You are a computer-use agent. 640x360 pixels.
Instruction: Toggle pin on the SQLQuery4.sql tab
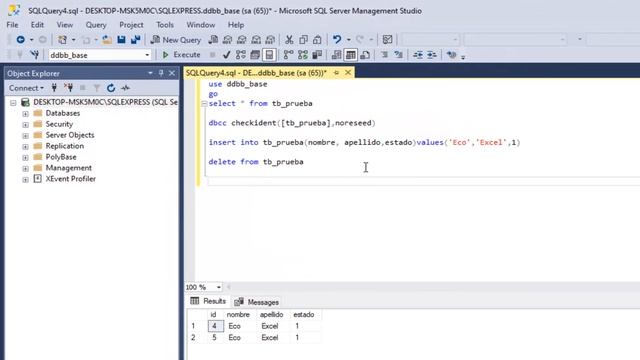pyautogui.click(x=336, y=73)
